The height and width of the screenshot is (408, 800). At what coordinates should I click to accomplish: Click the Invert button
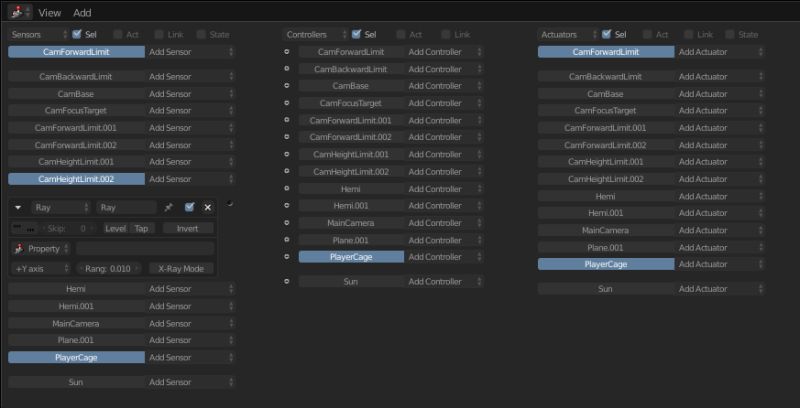pos(188,228)
